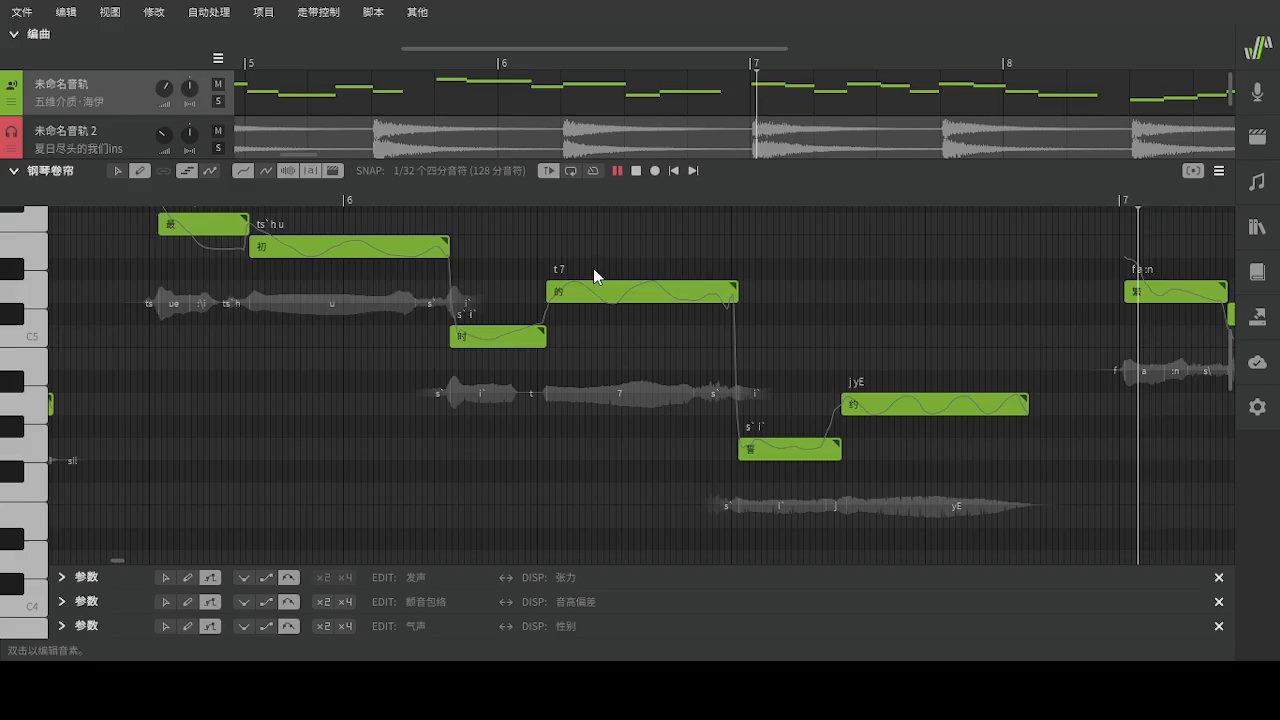
Task: Open the 文件 menu
Action: 22,12
